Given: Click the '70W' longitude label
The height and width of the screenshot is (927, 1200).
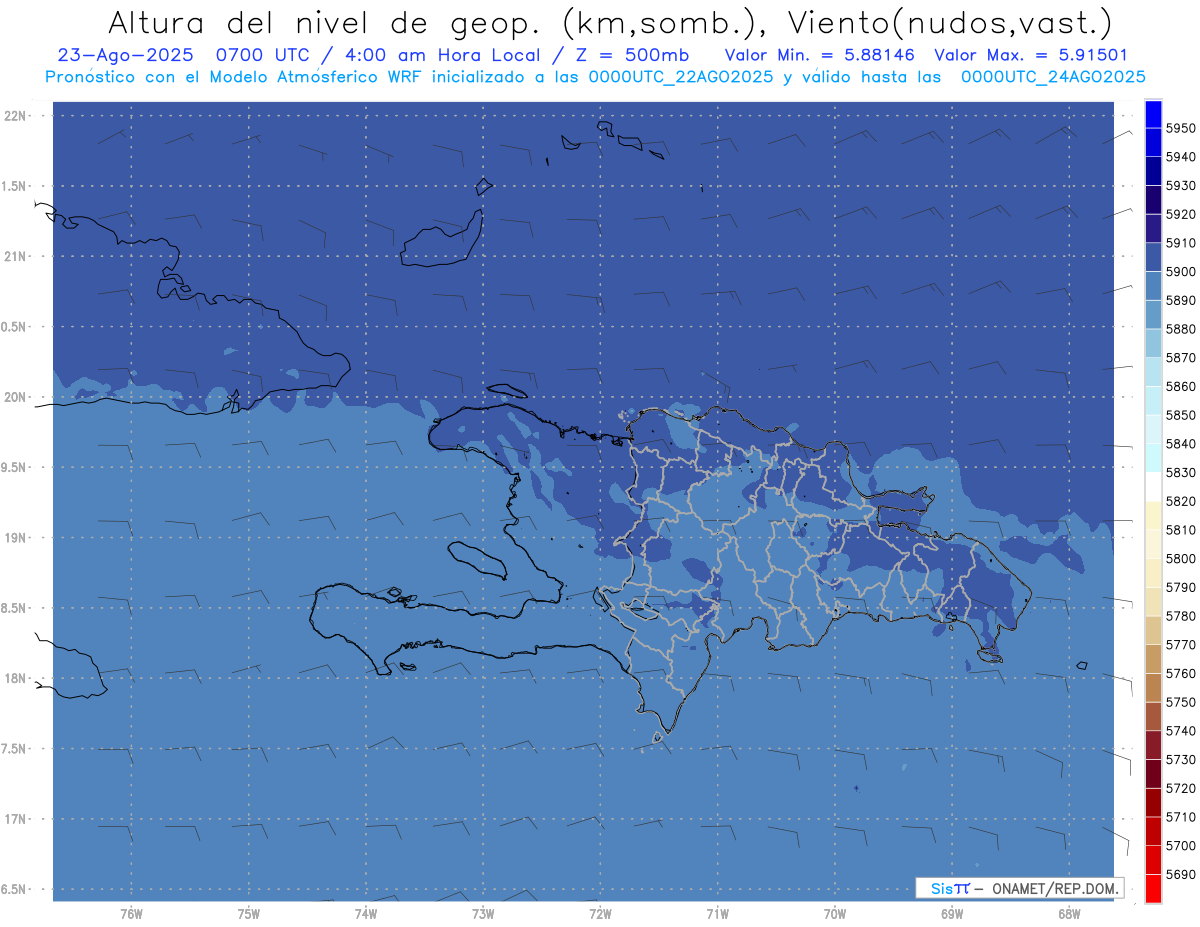Looking at the screenshot, I should (x=835, y=914).
